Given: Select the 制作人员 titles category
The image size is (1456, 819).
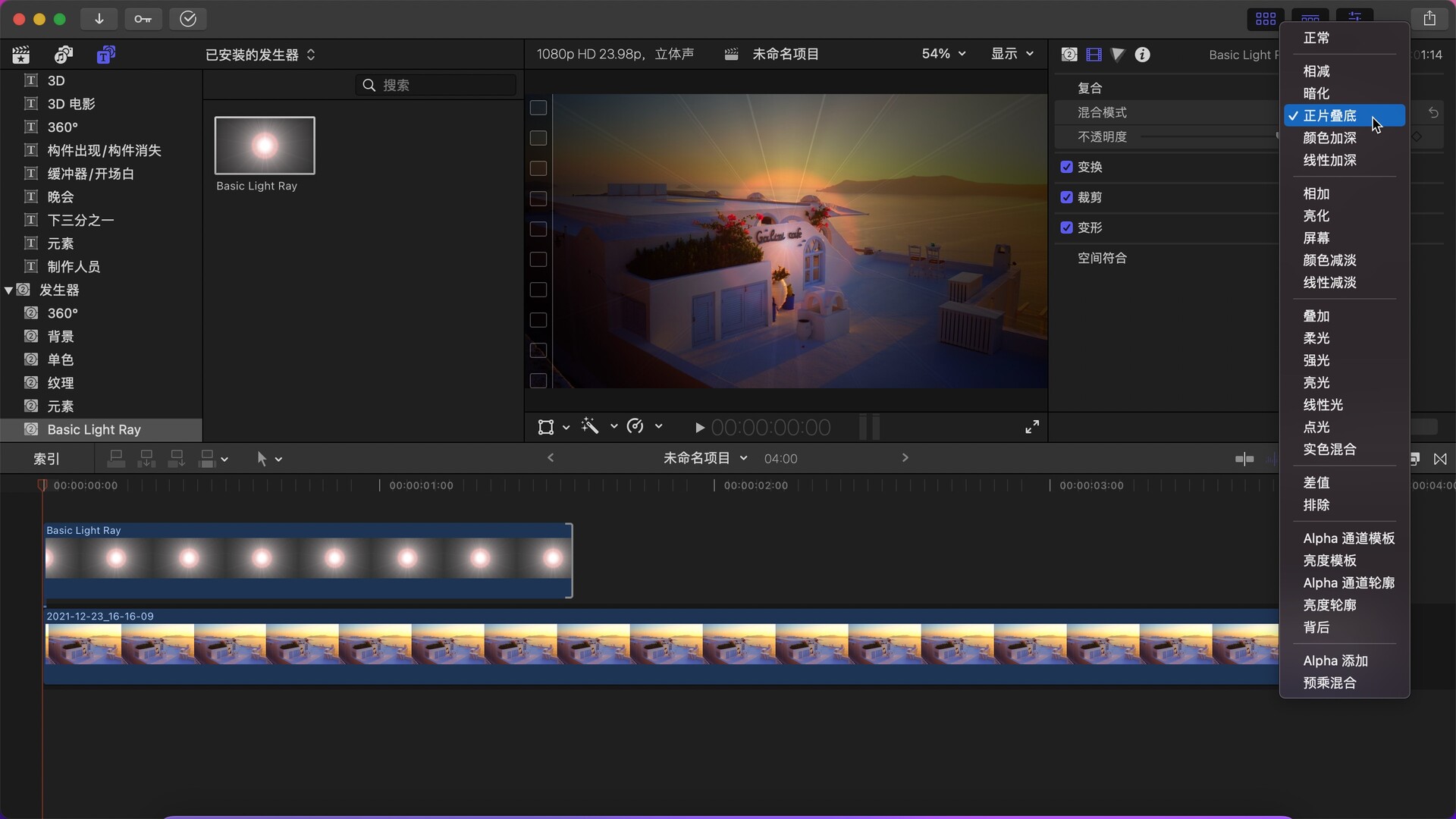Looking at the screenshot, I should point(101,267).
